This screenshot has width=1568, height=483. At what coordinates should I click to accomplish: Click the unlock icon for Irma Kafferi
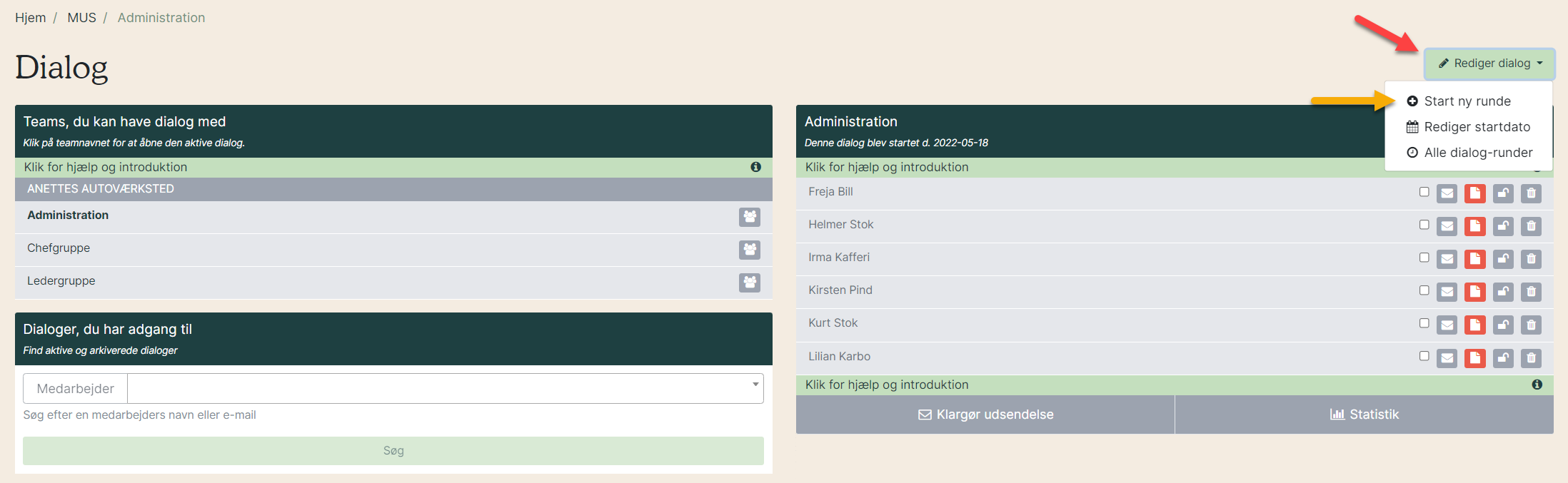(1503, 259)
